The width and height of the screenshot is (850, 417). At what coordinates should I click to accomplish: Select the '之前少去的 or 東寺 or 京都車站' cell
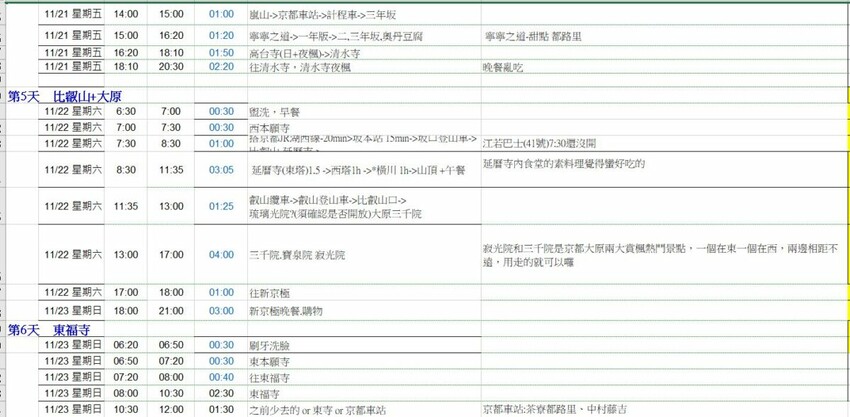(x=317, y=410)
